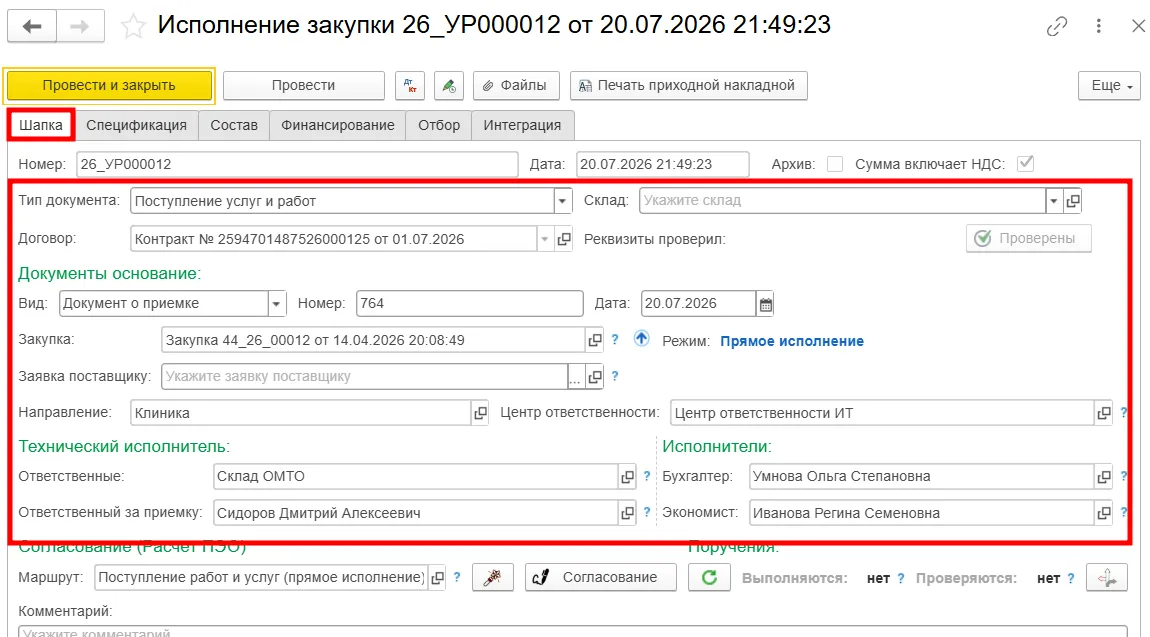Viewport: 1150px width, 637px height.
Task: Expand the Вид document type dropdown
Action: (276, 303)
